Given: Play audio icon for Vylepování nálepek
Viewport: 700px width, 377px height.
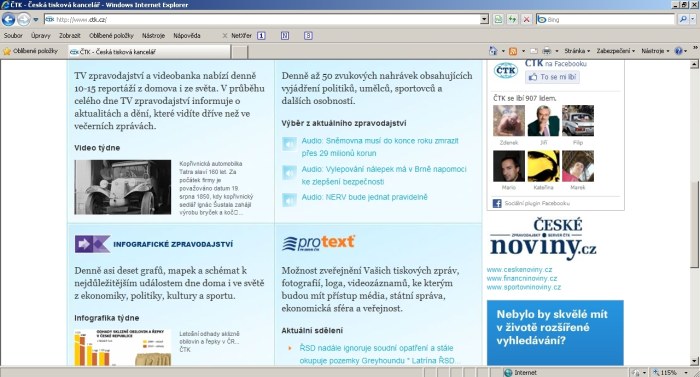Looking at the screenshot, I should pos(289,172).
